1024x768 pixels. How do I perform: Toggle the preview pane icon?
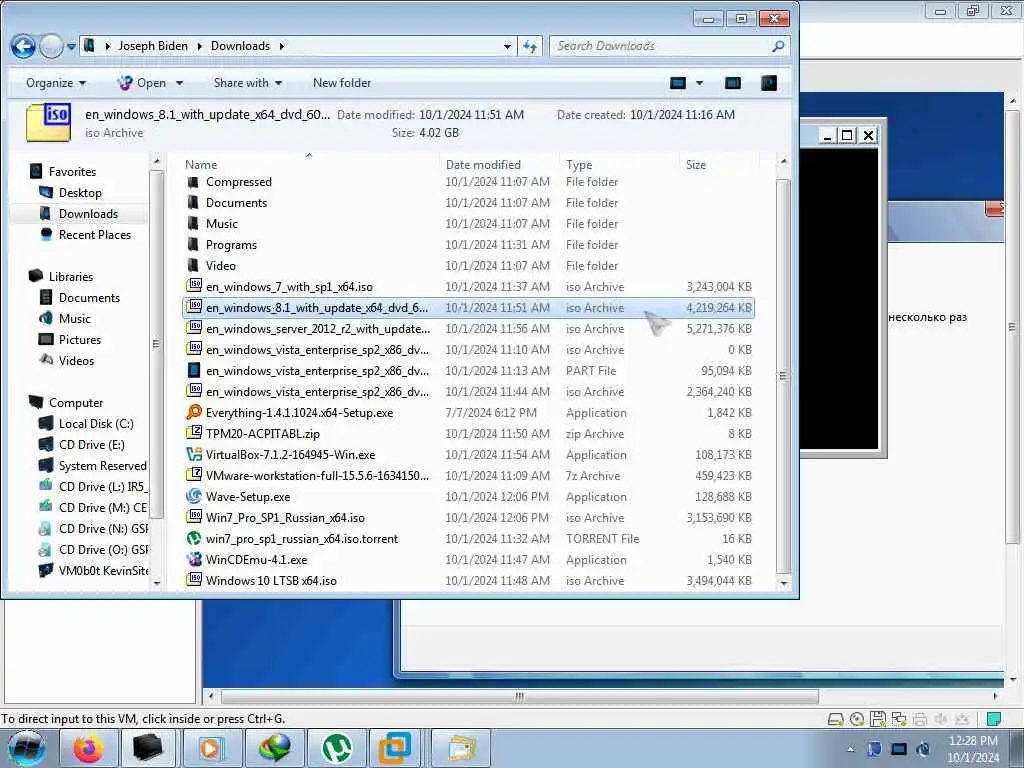(733, 83)
